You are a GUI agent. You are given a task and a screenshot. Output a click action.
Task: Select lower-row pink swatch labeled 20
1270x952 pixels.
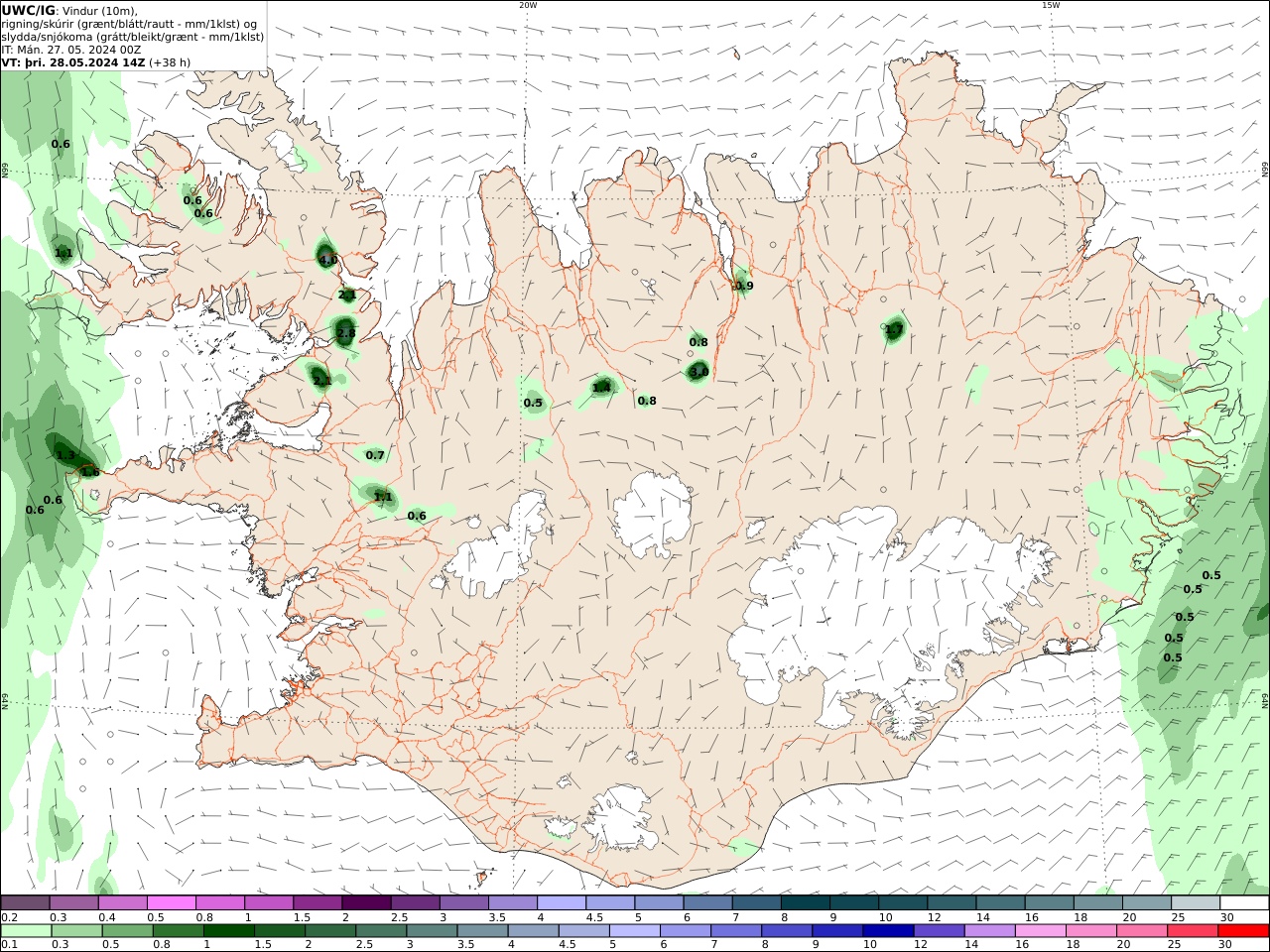(1142, 930)
